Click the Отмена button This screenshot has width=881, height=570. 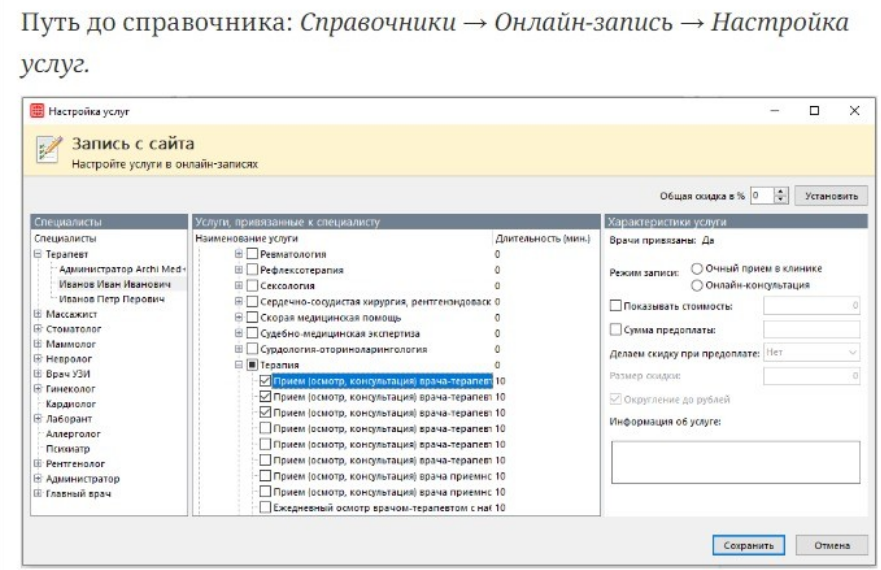[x=831, y=546]
